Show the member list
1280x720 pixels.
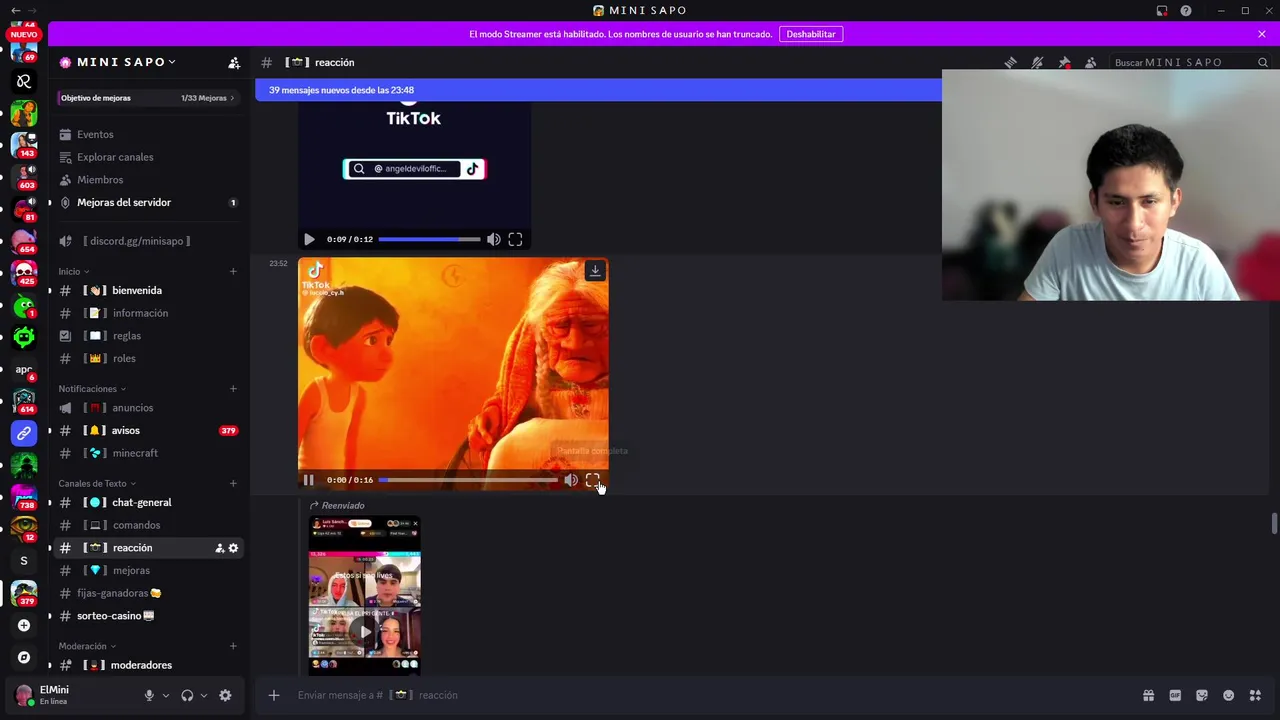1090,62
